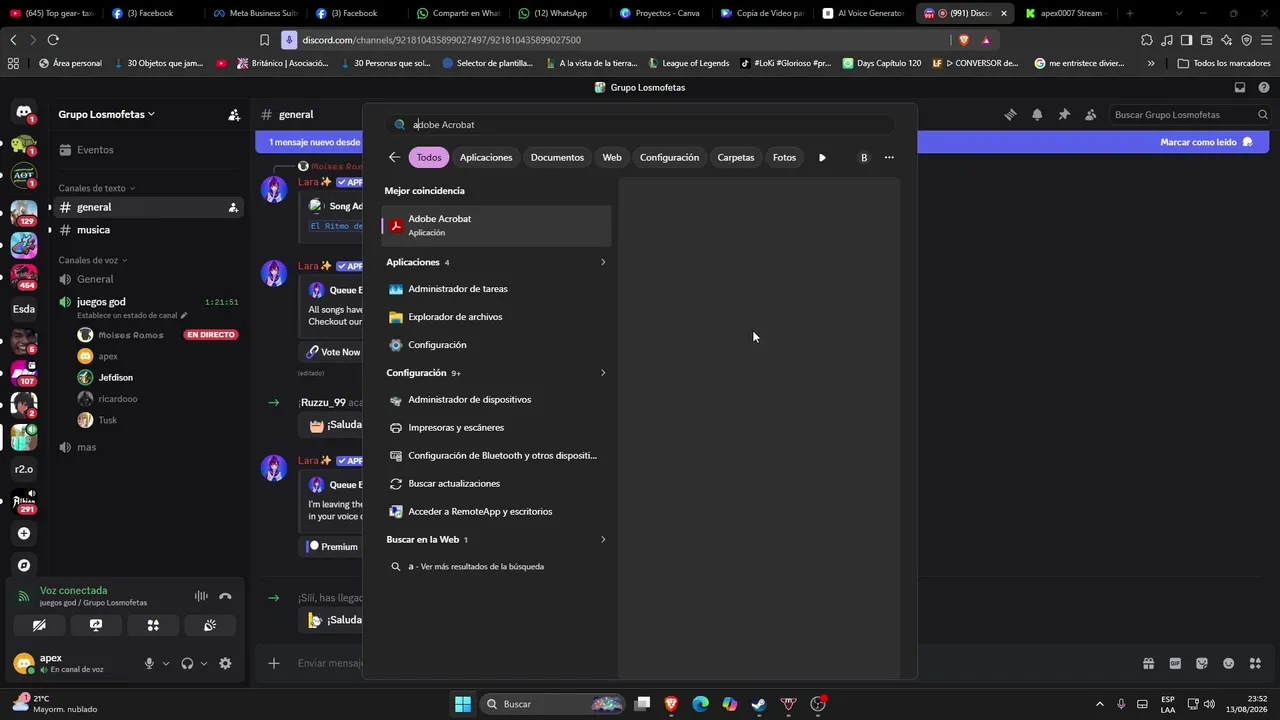Toggle the member list panel
1280x720 pixels.
(1091, 115)
